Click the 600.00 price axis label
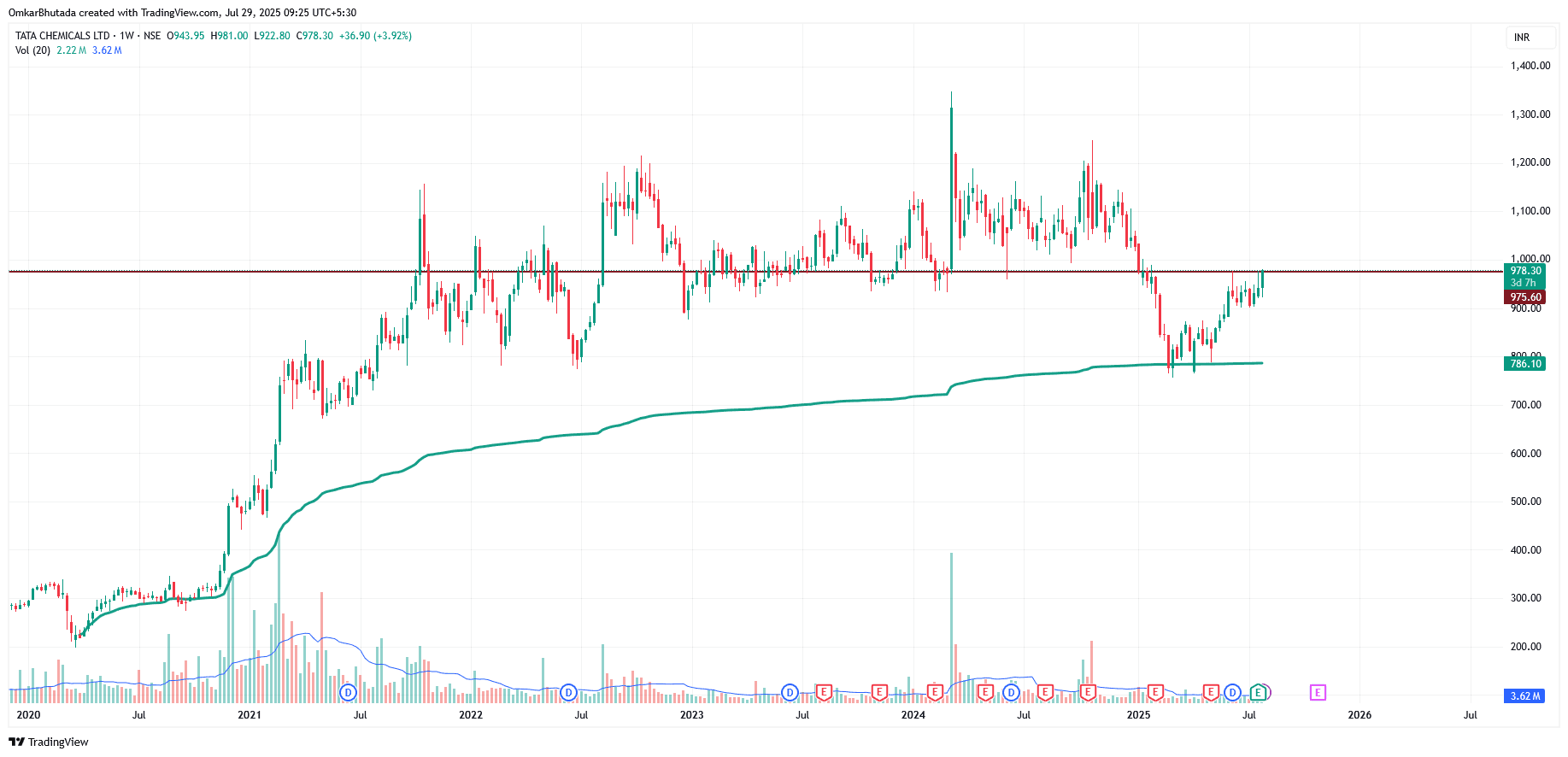This screenshot has width=1568, height=757. [x=1526, y=454]
